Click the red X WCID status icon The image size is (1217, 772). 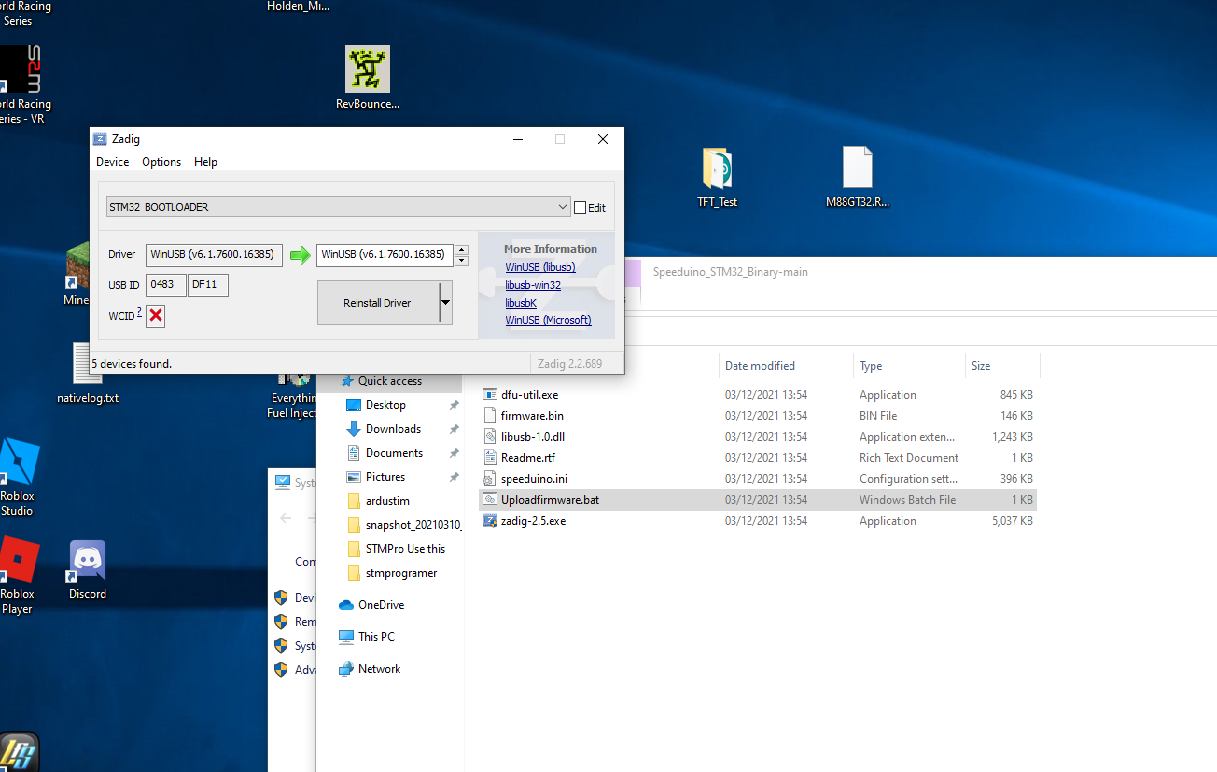(156, 316)
